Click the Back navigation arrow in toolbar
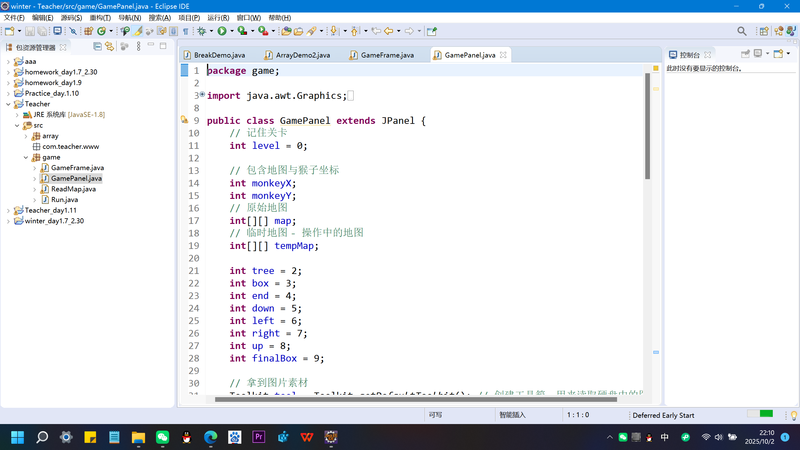 tap(388, 31)
